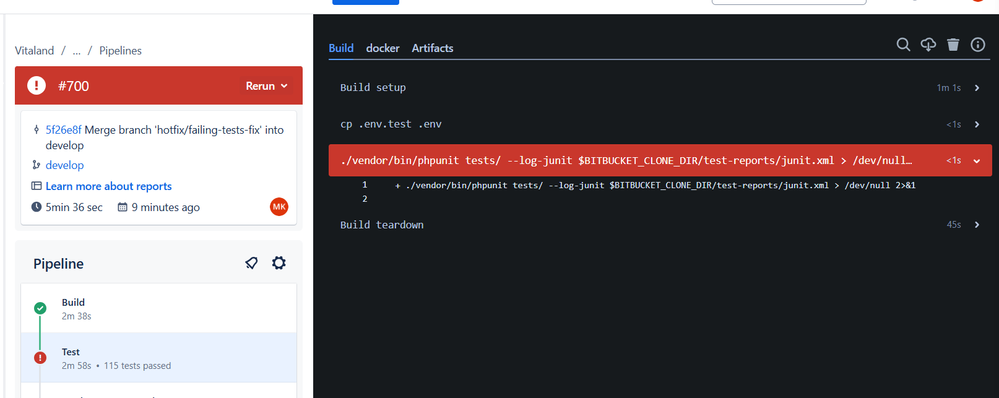Search the build log with magnifier icon
Viewport: 999px width, 398px height.
coord(903,45)
